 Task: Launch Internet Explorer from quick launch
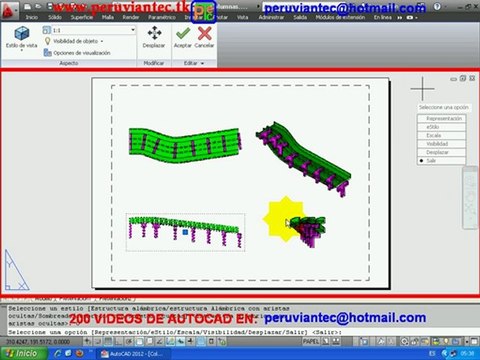pos(58,353)
